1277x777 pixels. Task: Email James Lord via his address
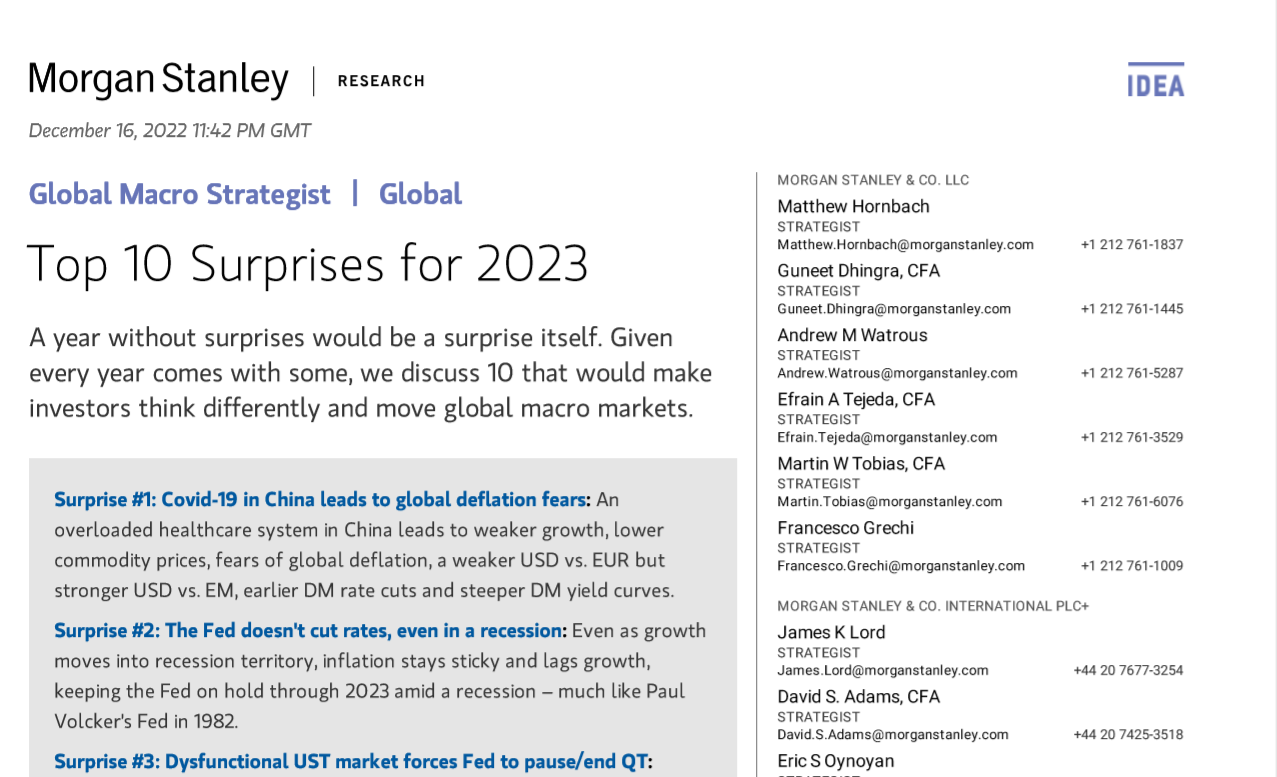[x=882, y=670]
